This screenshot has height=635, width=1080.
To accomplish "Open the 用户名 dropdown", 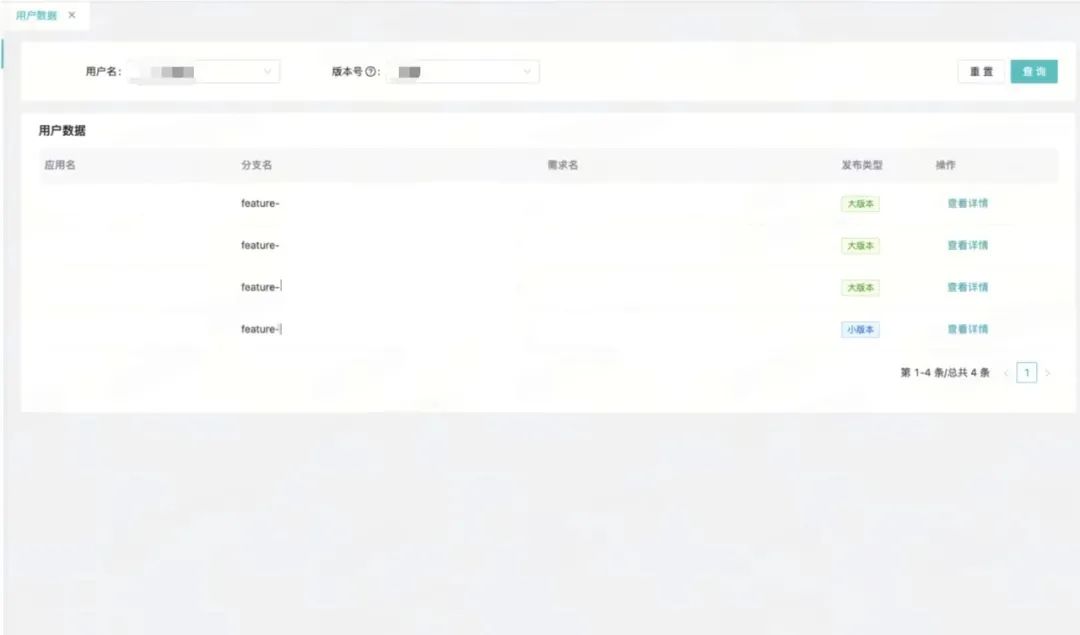I will click(204, 72).
